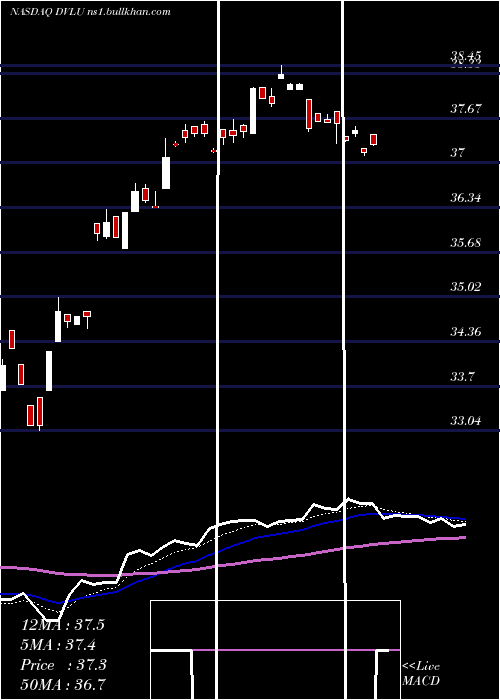500x700 pixels.
Task: Select the 35.68 price axis label
Action: pyautogui.click(x=466, y=242)
